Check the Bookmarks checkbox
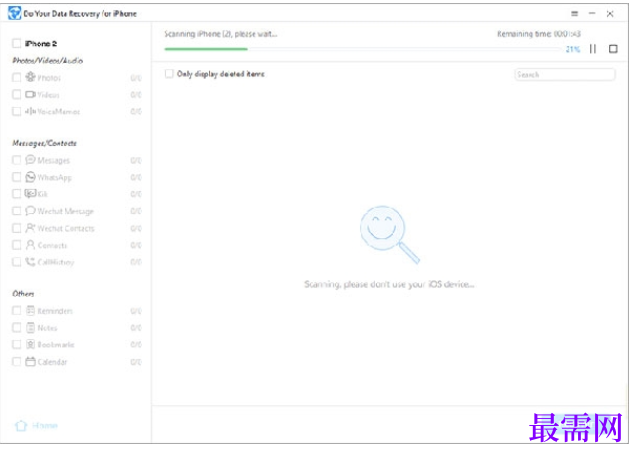Image resolution: width=641 pixels, height=459 pixels. (x=16, y=345)
